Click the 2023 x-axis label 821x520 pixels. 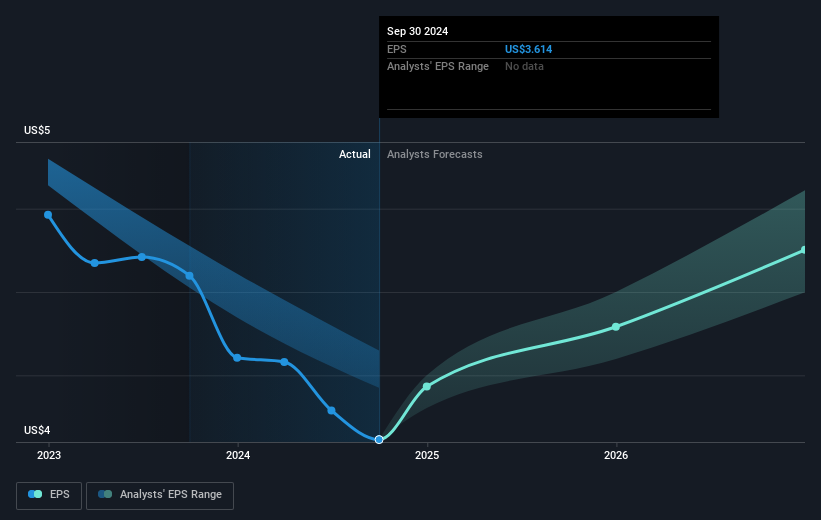49,456
